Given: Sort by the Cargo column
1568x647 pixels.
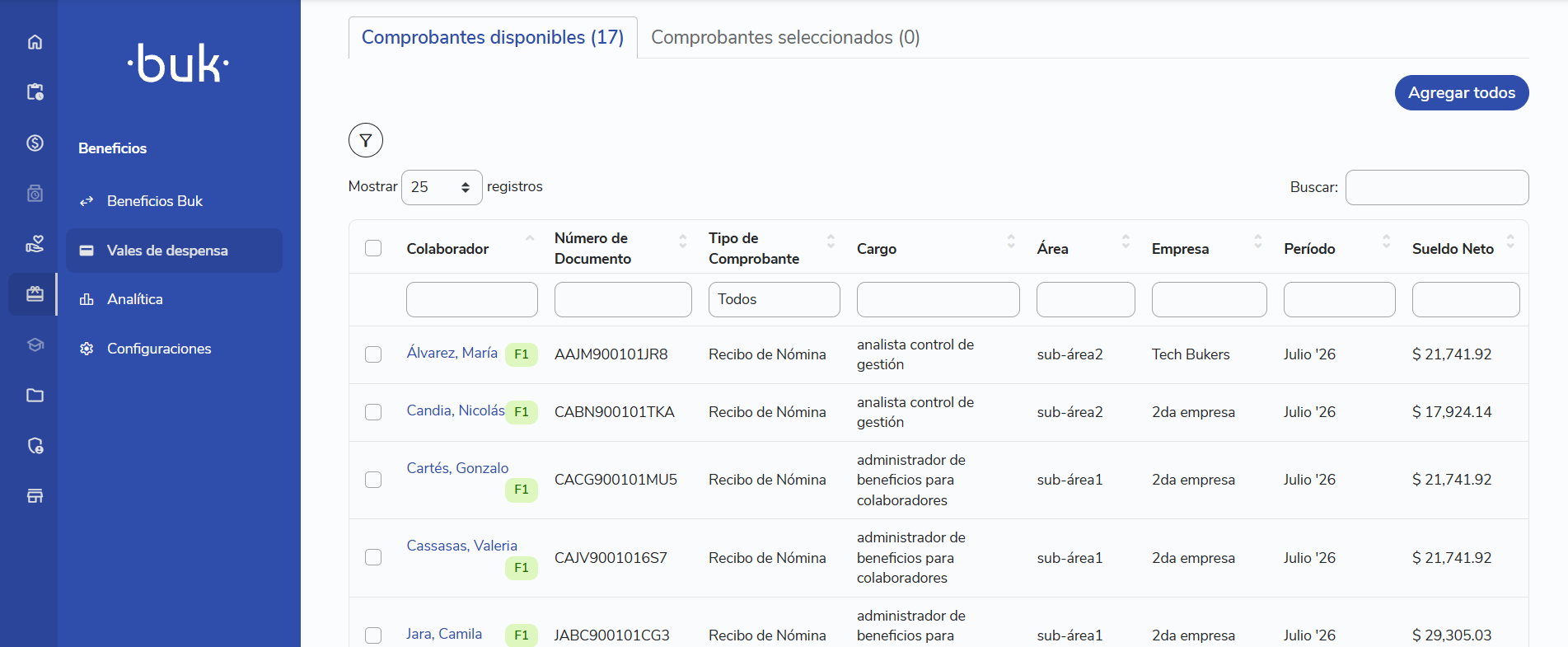Looking at the screenshot, I should [937, 248].
